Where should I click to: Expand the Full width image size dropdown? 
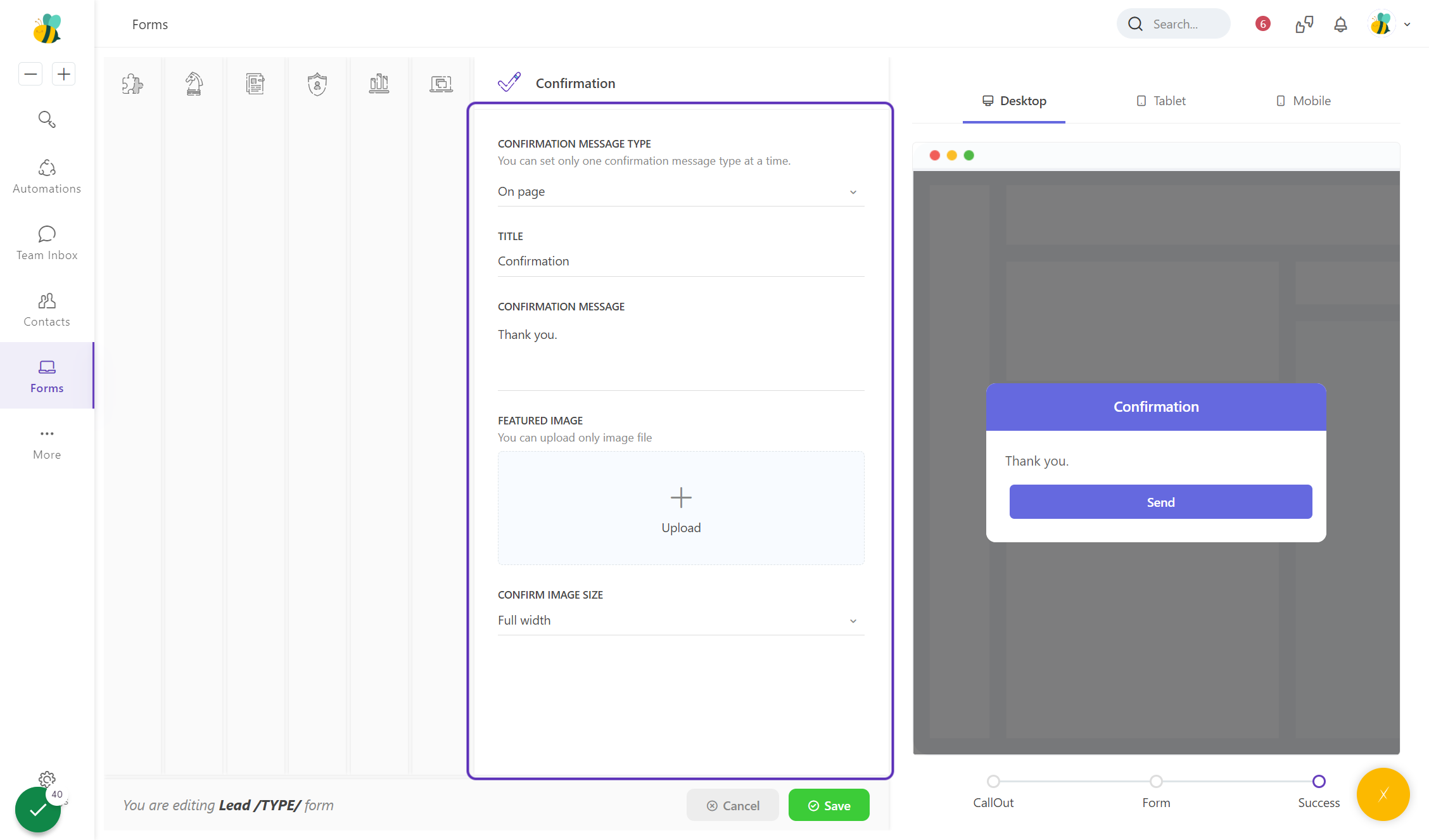[681, 620]
